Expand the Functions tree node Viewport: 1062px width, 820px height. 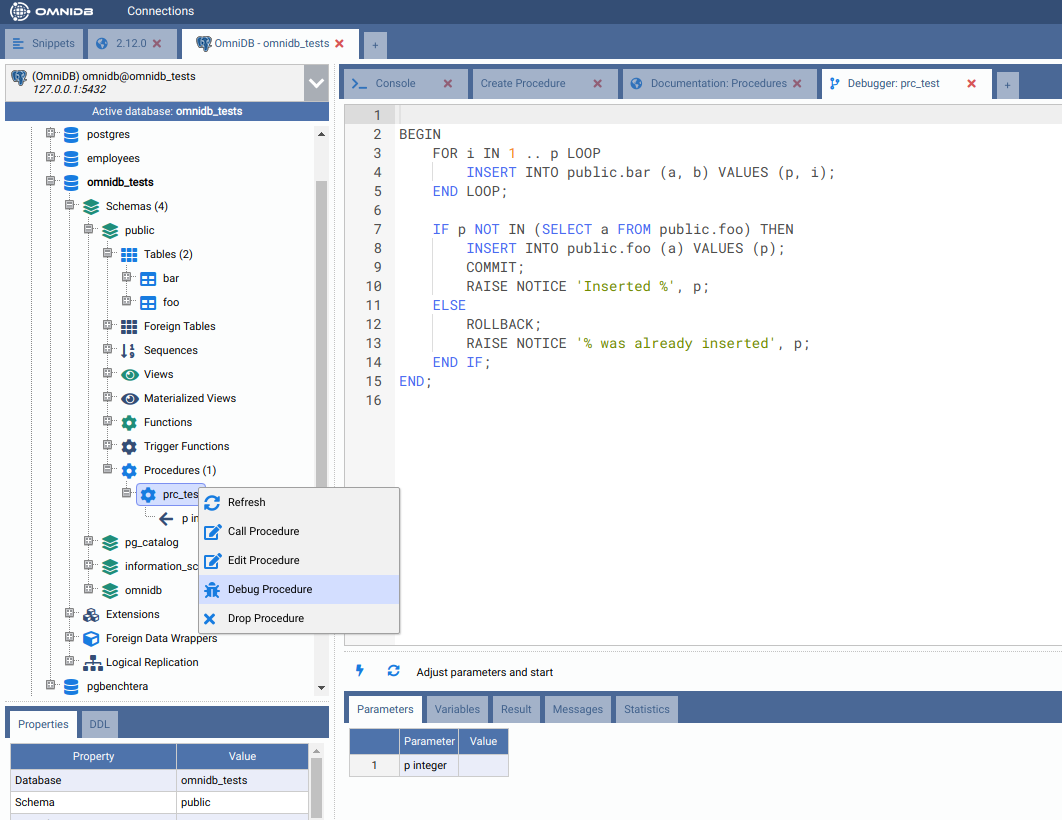coord(108,422)
